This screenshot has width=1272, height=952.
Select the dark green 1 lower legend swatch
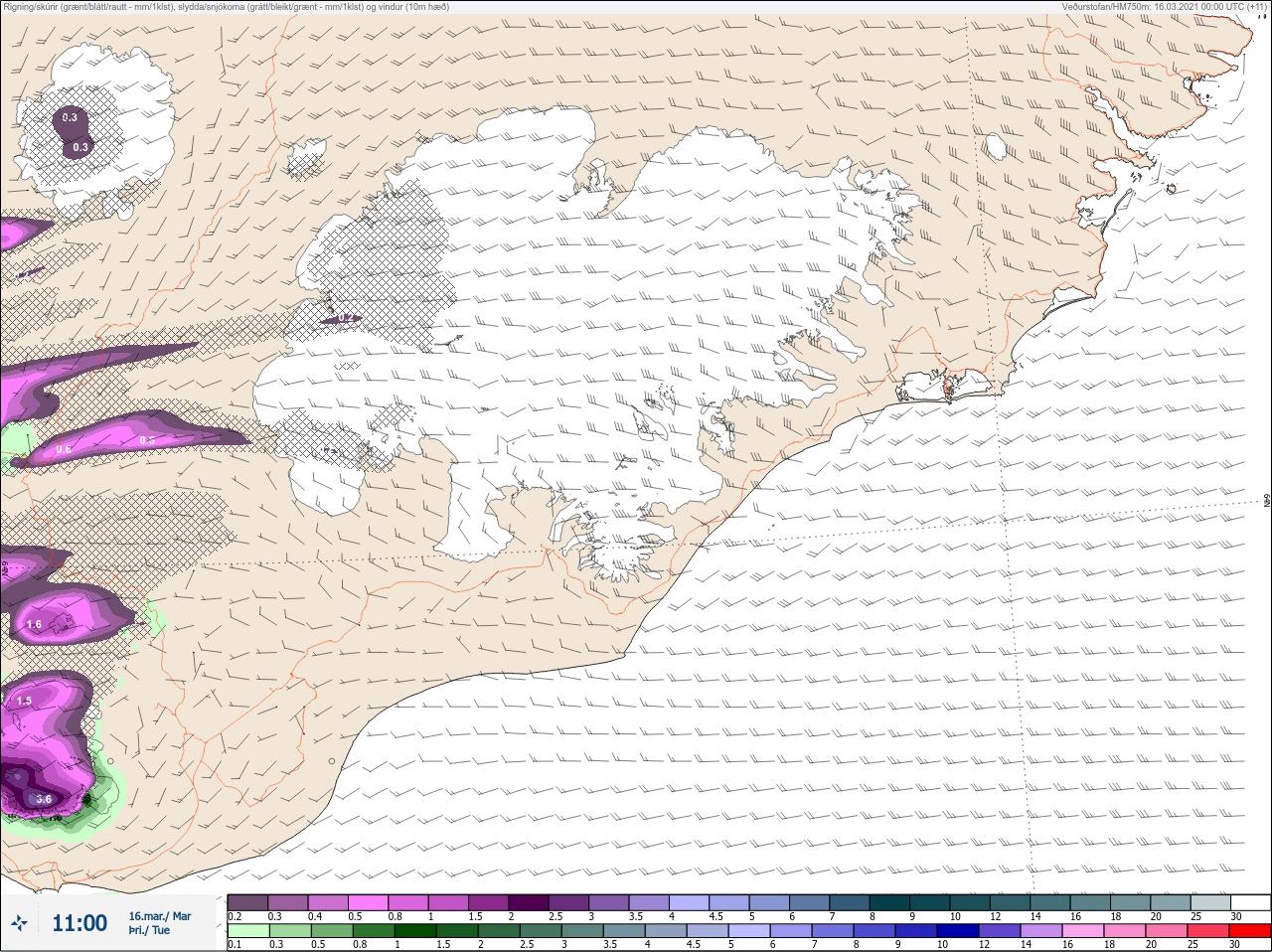click(415, 931)
